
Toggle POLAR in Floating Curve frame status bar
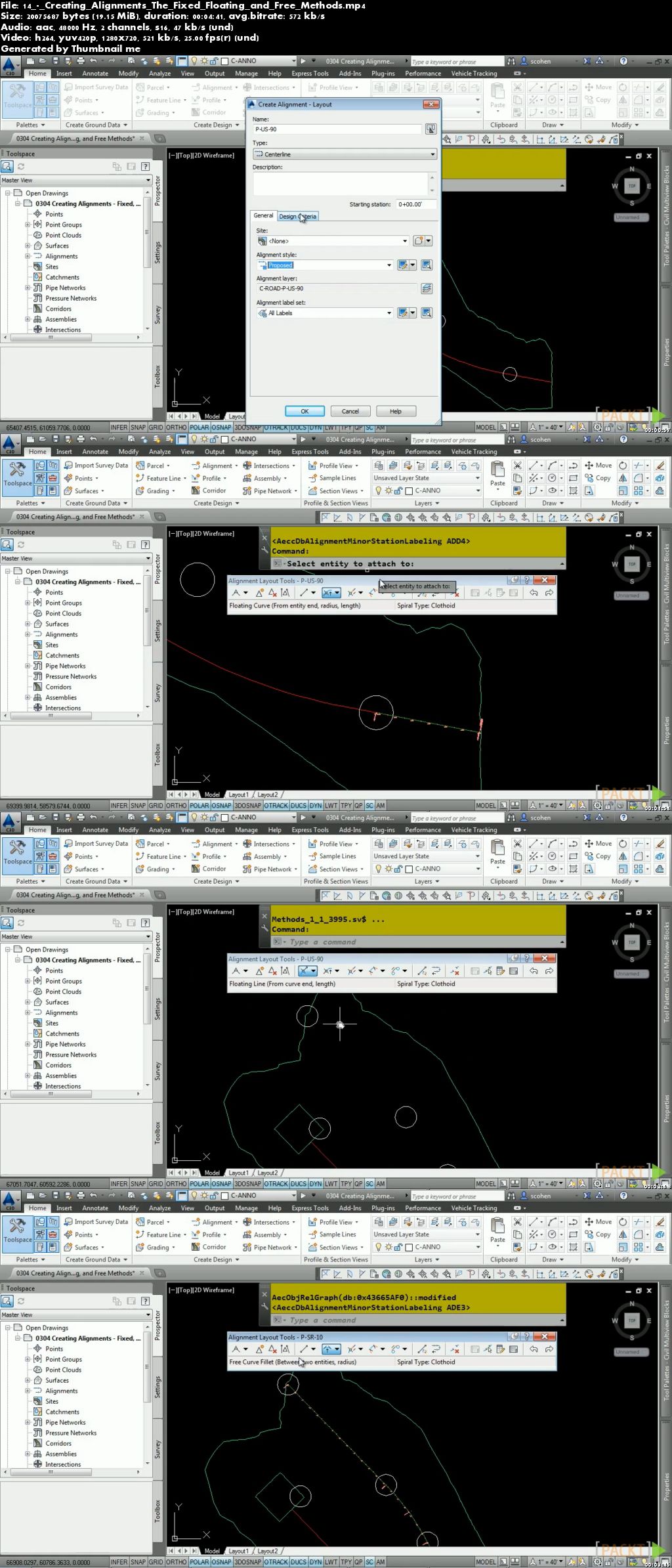pyautogui.click(x=199, y=806)
